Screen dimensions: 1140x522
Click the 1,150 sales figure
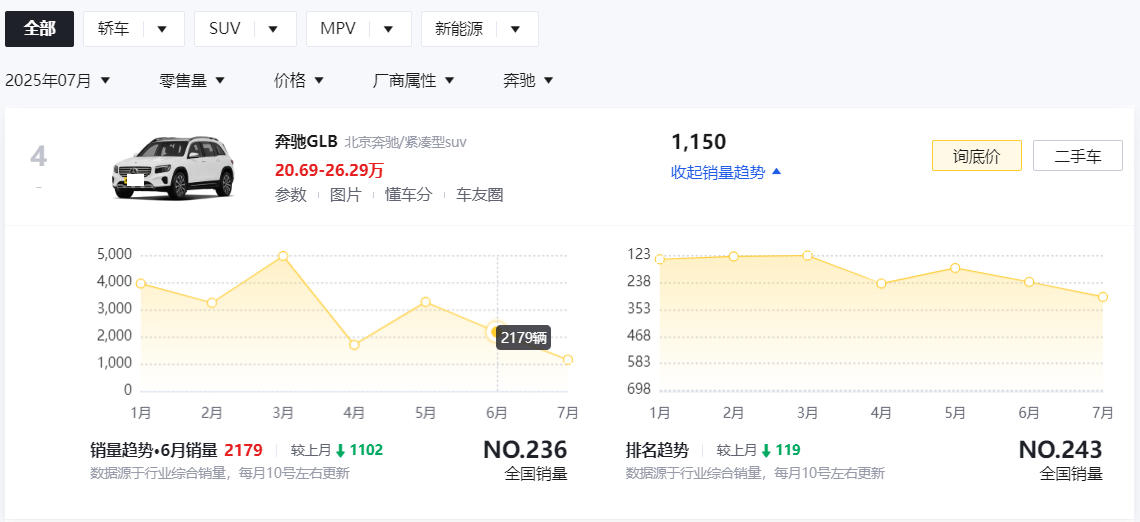pos(698,142)
